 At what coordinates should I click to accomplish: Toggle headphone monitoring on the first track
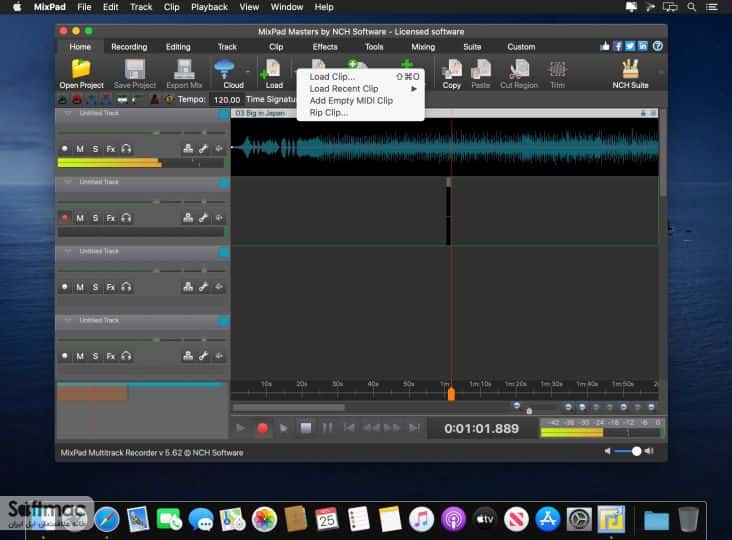[x=126, y=149]
